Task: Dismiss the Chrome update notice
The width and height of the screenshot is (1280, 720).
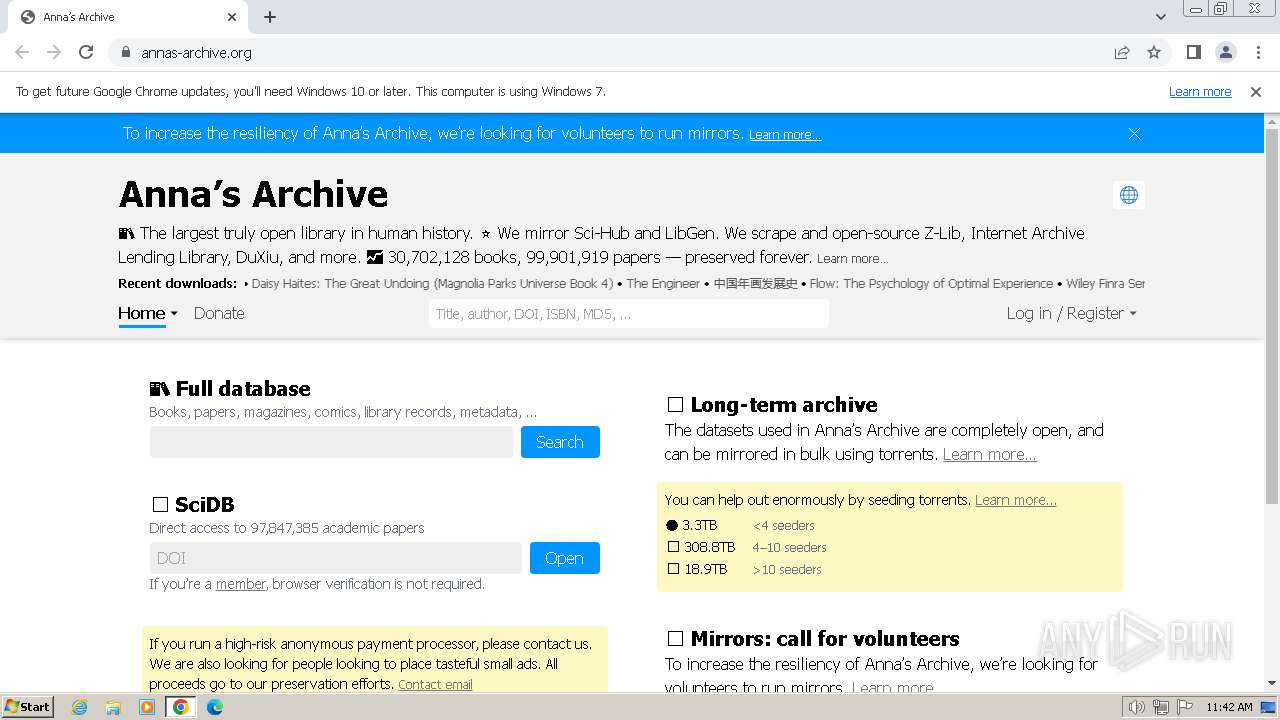Action: [1256, 91]
